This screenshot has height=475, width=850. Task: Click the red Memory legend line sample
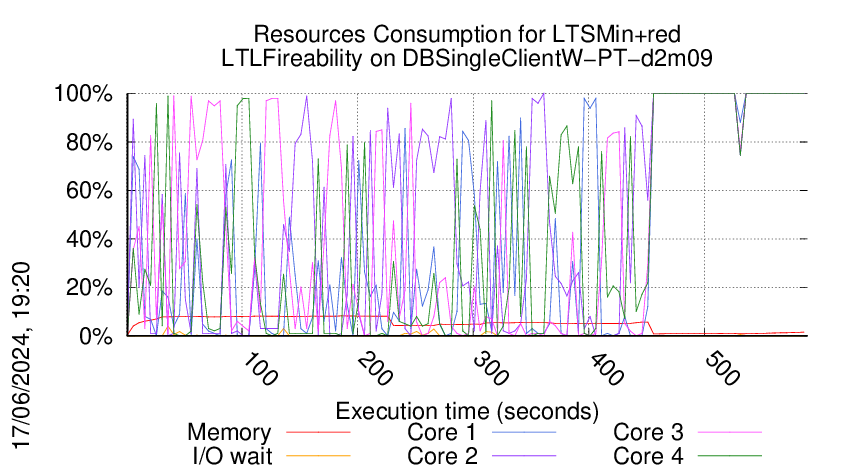(318, 432)
